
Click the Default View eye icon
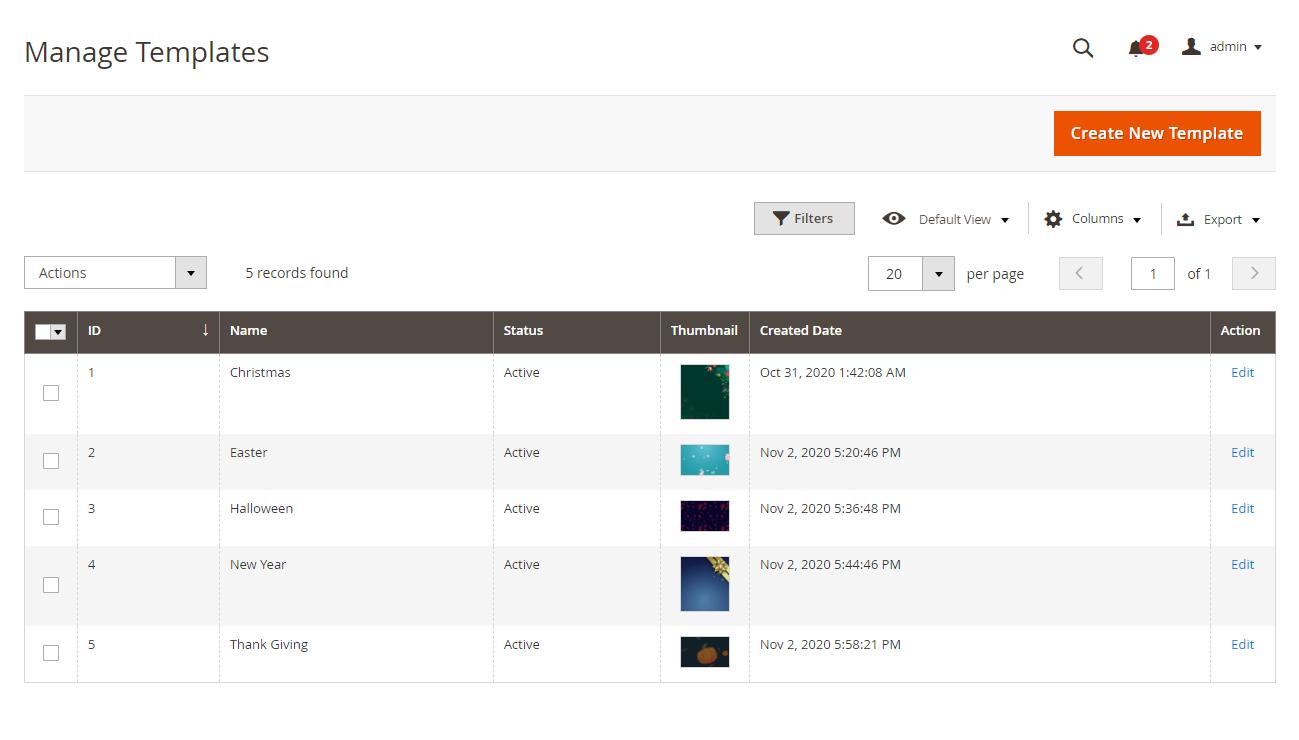[894, 219]
